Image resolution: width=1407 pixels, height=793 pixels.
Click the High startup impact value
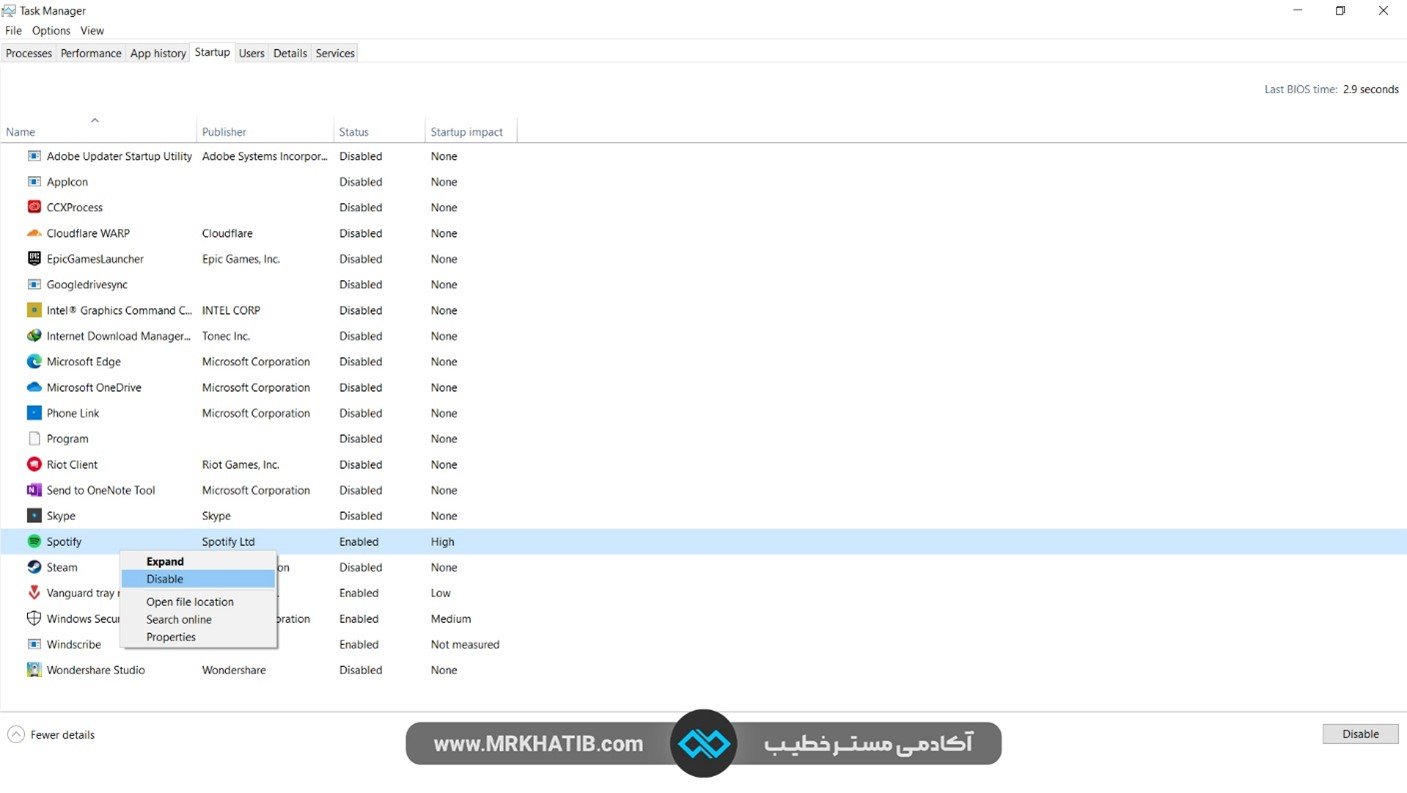tap(442, 542)
